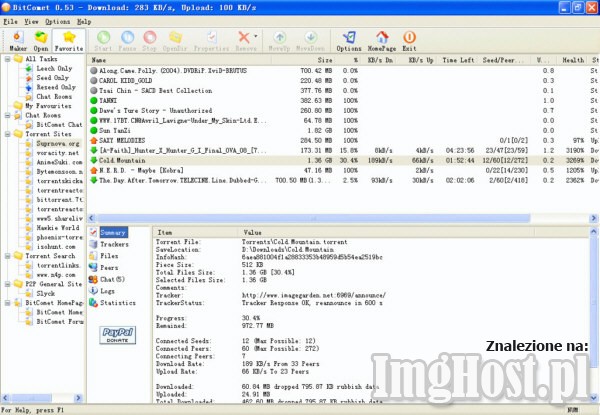
Task: Select Seed Only filter in tree
Action: point(52,78)
